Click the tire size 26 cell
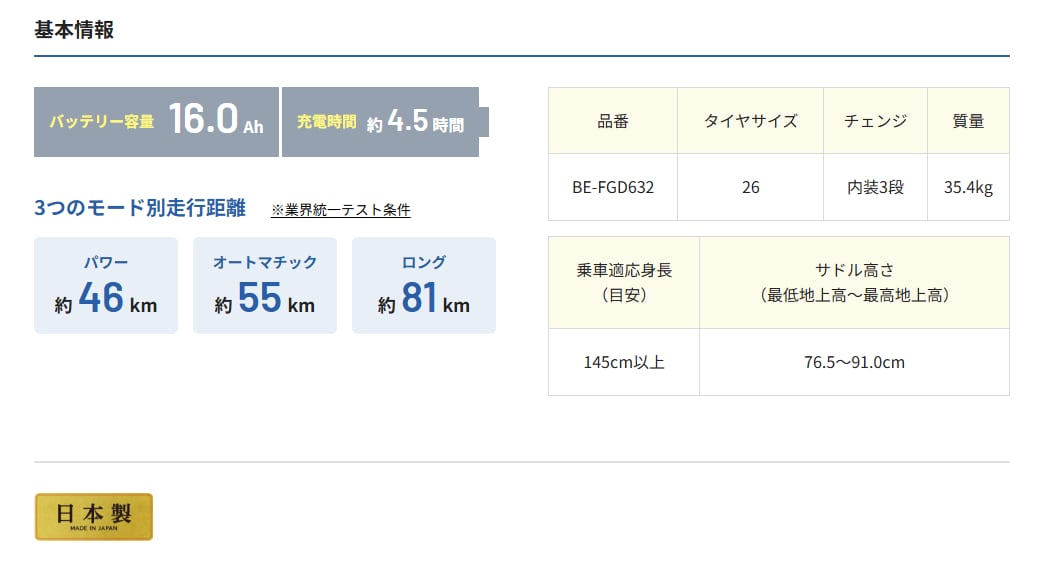 (751, 187)
